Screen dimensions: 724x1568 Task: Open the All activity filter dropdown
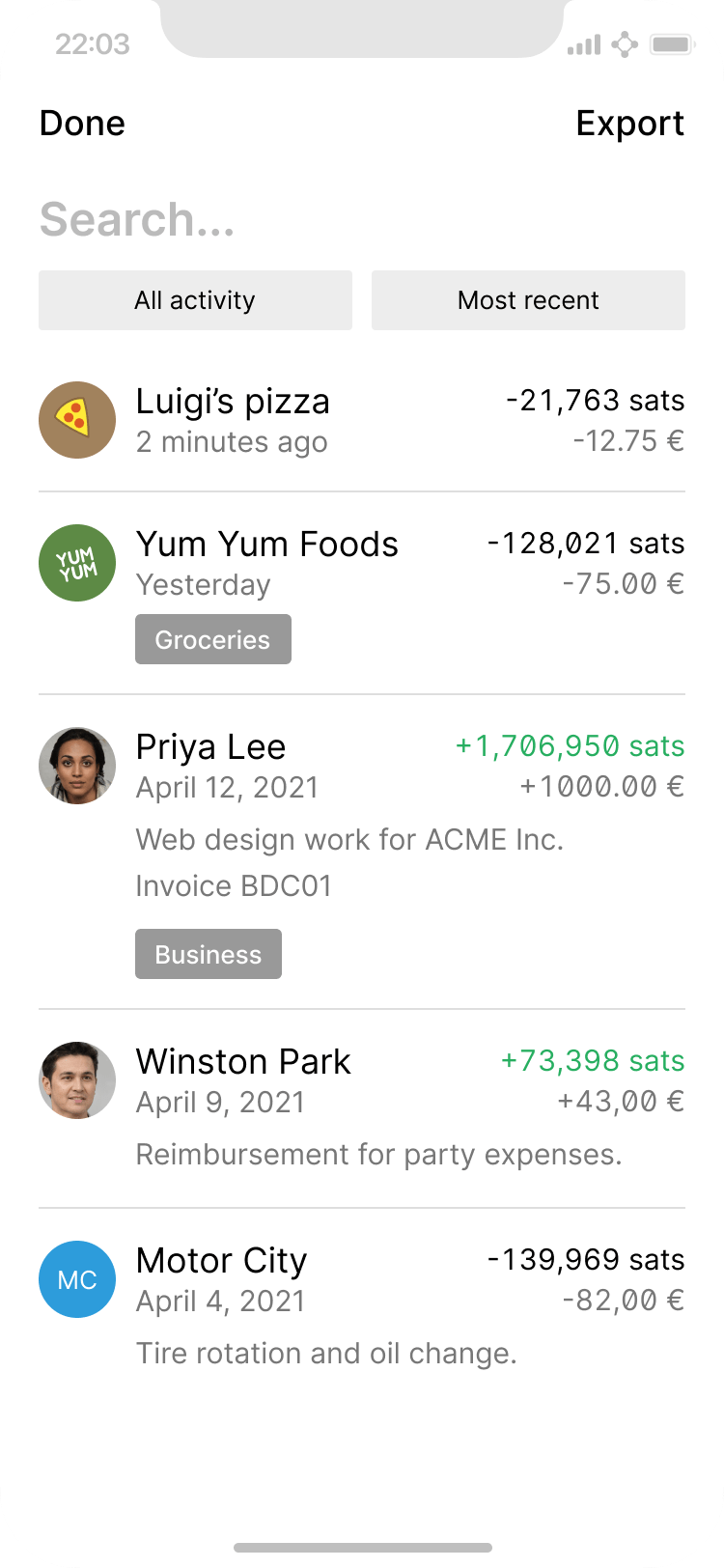[x=195, y=300]
